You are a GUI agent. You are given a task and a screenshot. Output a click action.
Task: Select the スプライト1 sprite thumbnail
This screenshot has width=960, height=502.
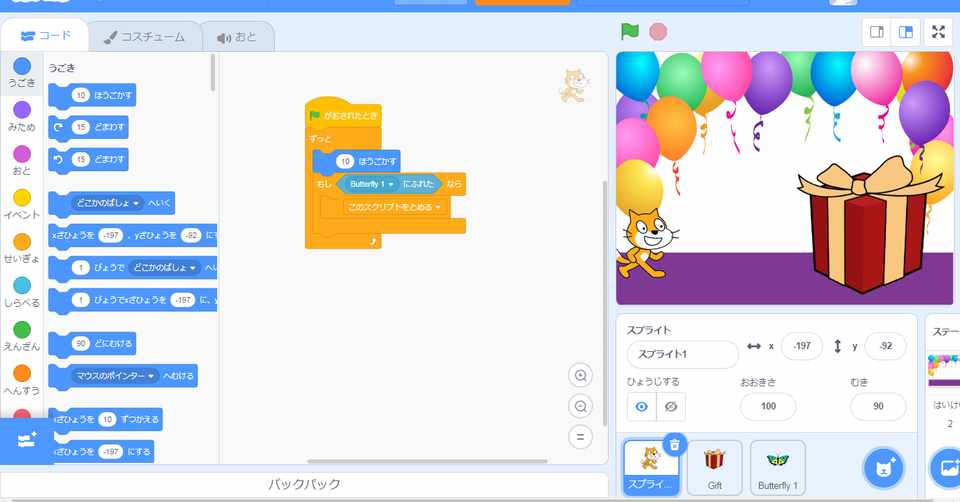click(x=651, y=467)
